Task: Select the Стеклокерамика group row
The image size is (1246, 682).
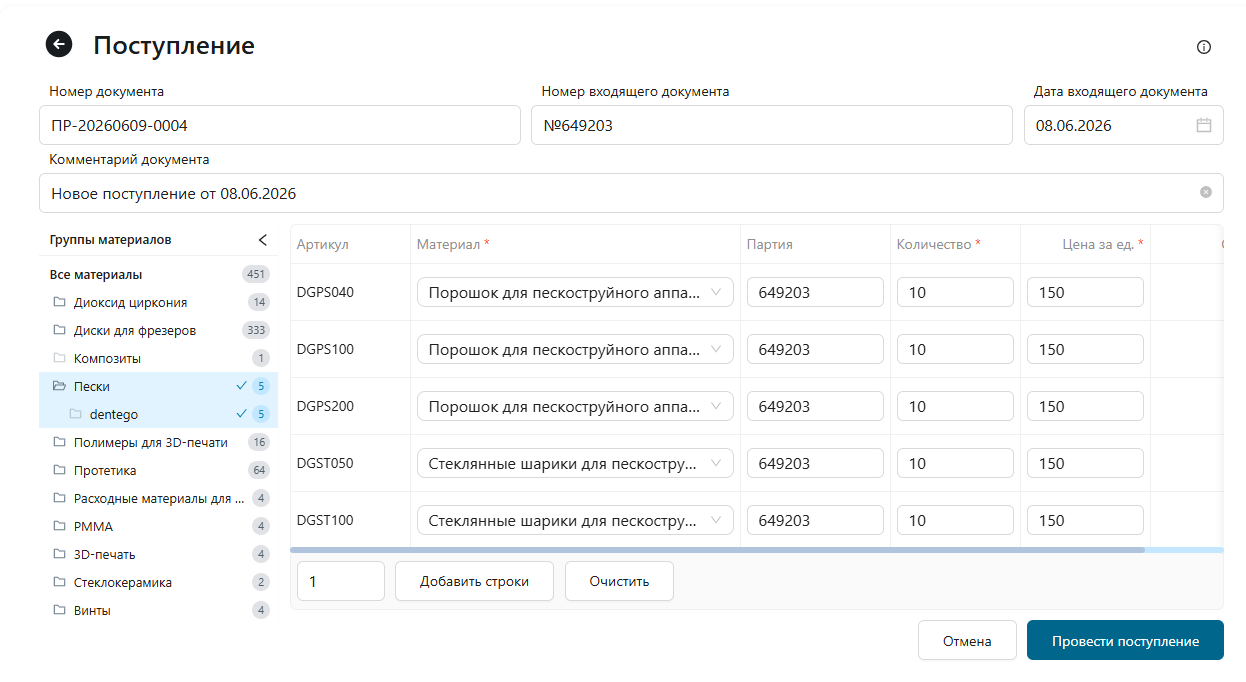Action: coord(158,582)
